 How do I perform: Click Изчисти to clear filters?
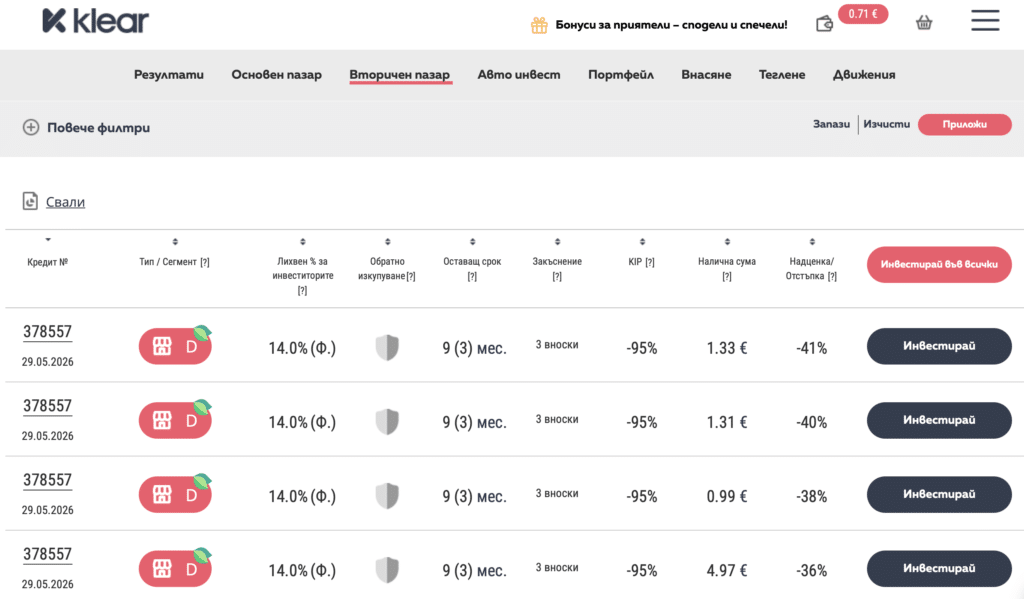click(x=886, y=124)
